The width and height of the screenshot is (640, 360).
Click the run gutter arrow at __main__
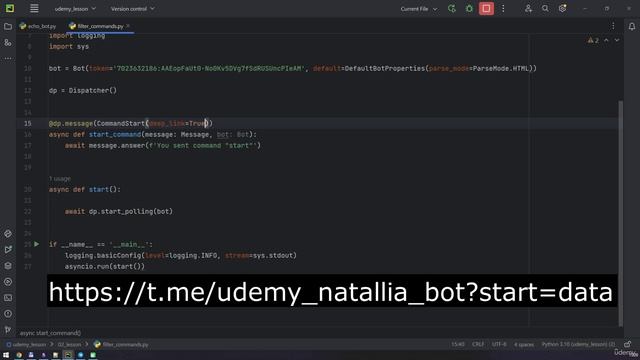tap(37, 244)
